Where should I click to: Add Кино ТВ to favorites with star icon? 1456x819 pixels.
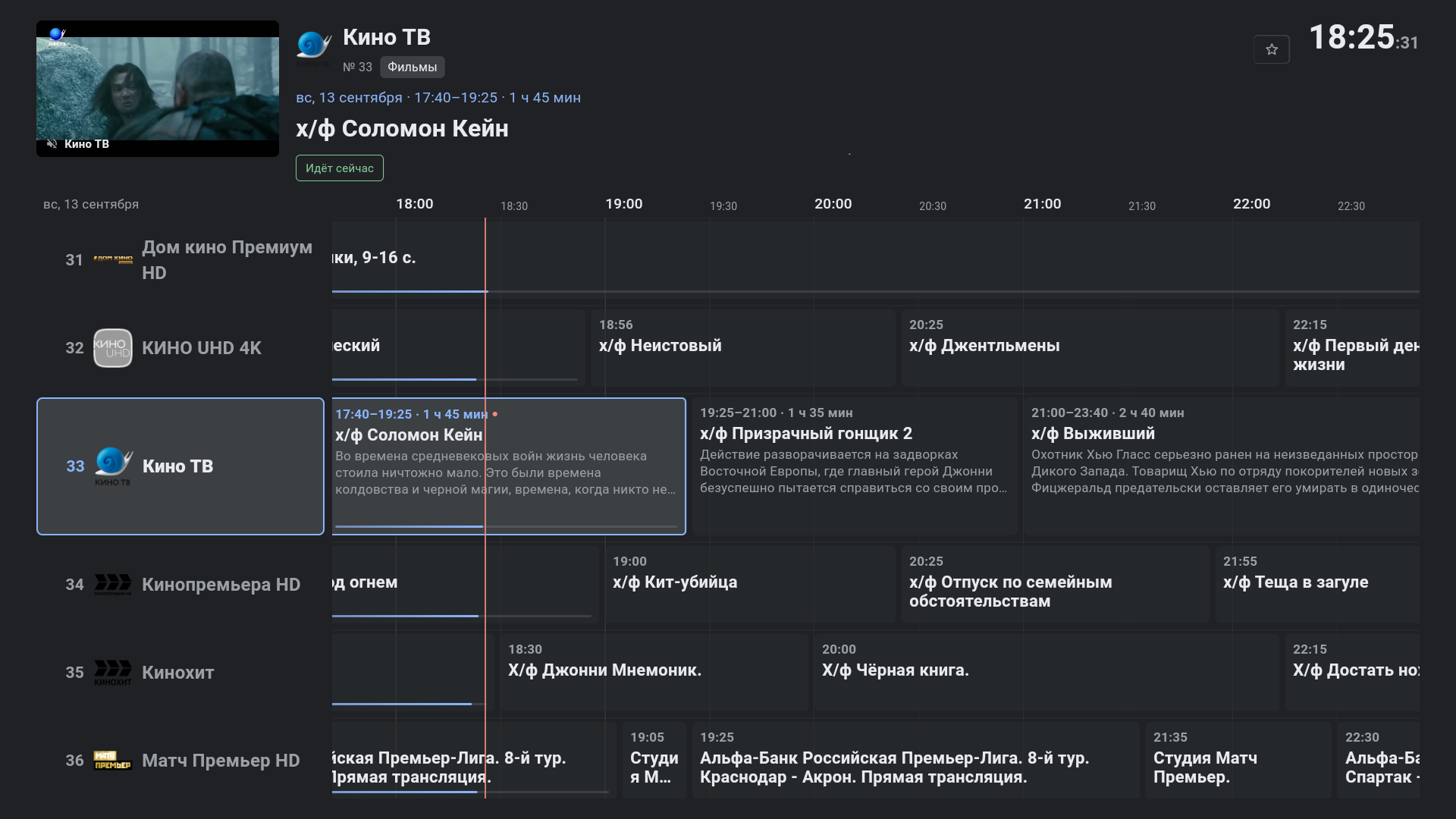click(1272, 50)
